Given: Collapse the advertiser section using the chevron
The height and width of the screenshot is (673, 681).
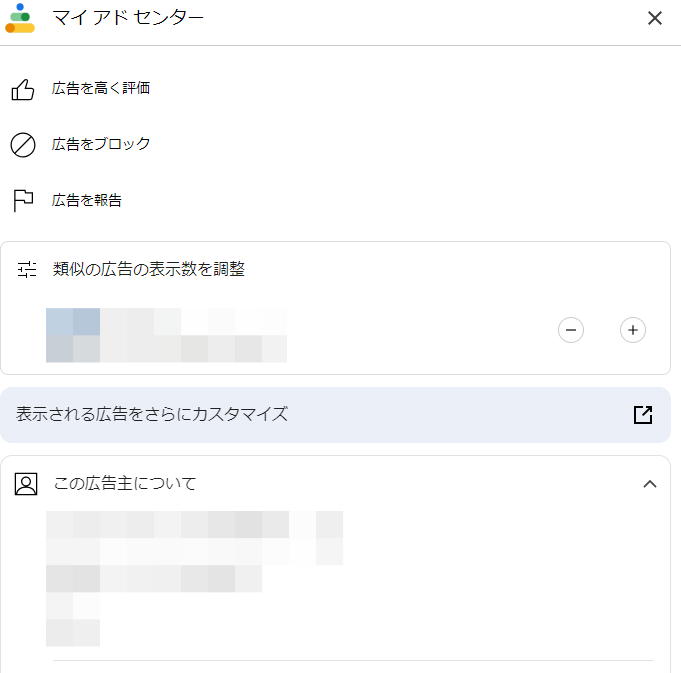Looking at the screenshot, I should (x=650, y=484).
